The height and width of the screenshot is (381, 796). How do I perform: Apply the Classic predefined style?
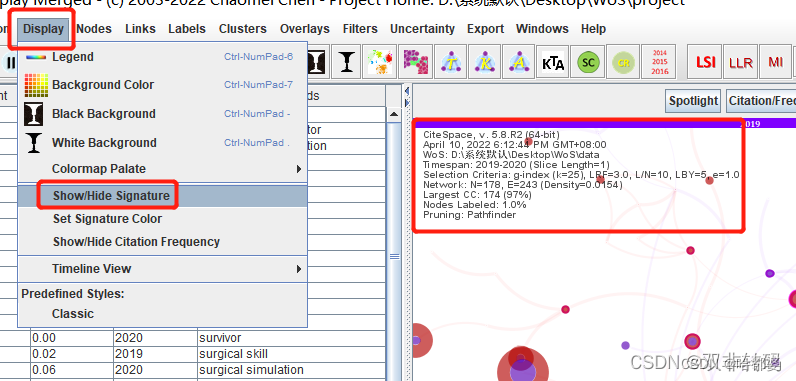(162, 314)
